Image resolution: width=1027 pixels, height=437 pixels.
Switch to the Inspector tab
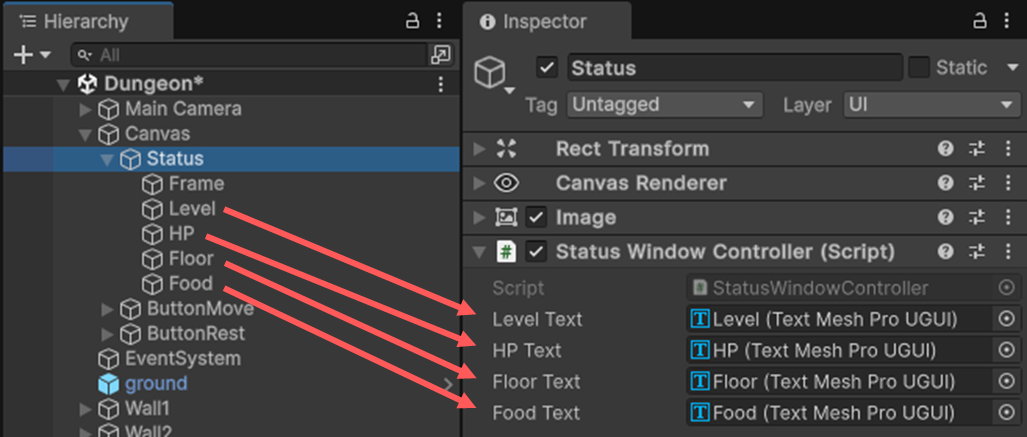click(x=545, y=21)
